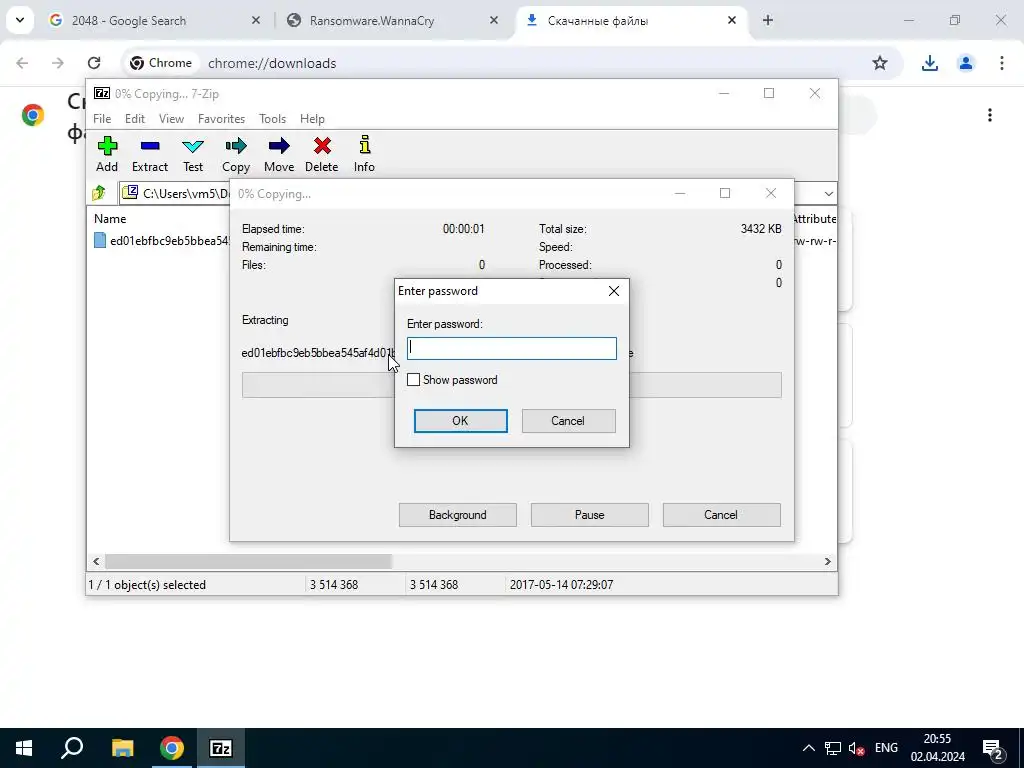Click the muted volume icon in the tray

point(856,748)
